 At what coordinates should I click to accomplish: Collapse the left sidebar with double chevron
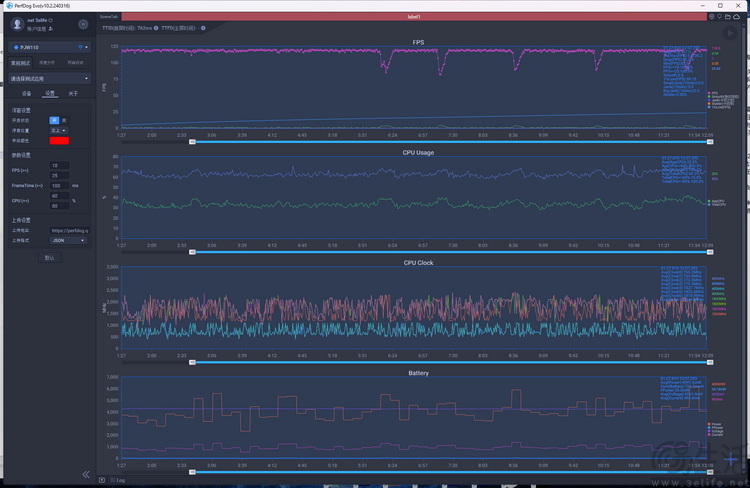[x=86, y=474]
